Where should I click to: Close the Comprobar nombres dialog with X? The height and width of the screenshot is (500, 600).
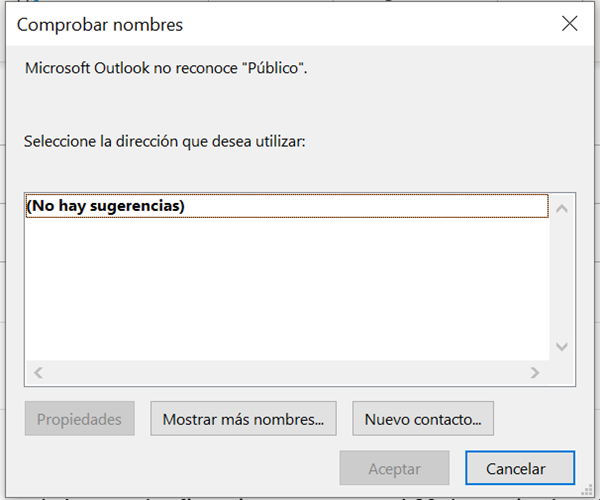click(x=569, y=24)
